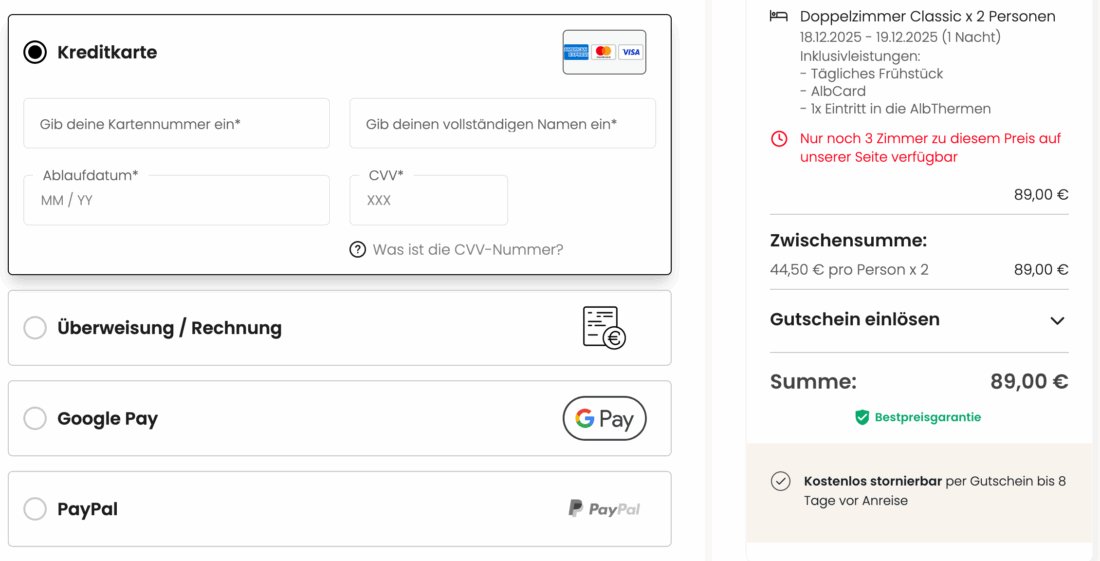Select Google Pay as payment method
The image size is (1100, 561).
coord(35,419)
